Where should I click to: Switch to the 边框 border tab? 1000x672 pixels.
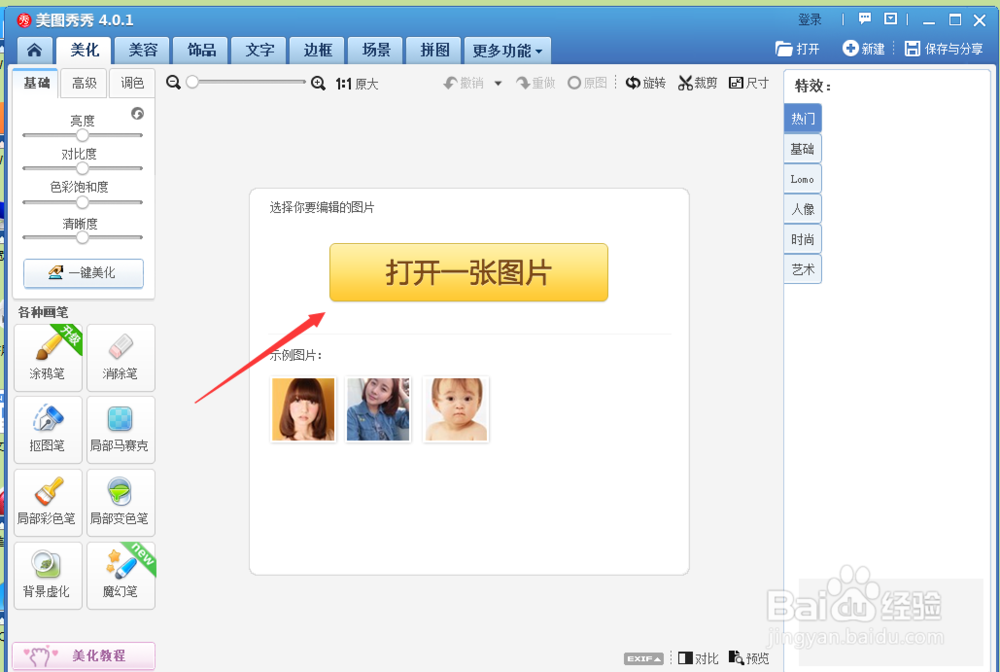click(x=318, y=50)
